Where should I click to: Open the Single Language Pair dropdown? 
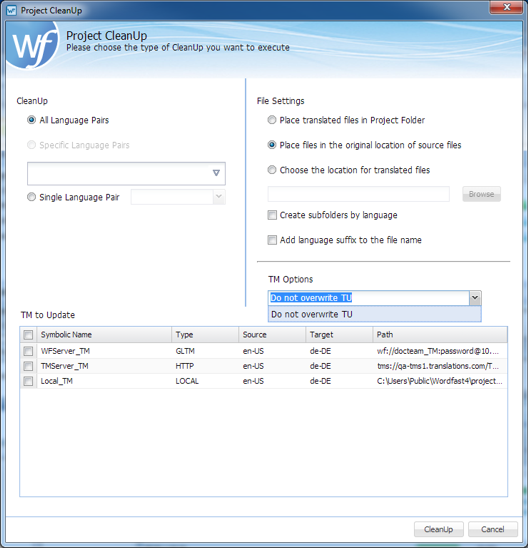click(178, 197)
